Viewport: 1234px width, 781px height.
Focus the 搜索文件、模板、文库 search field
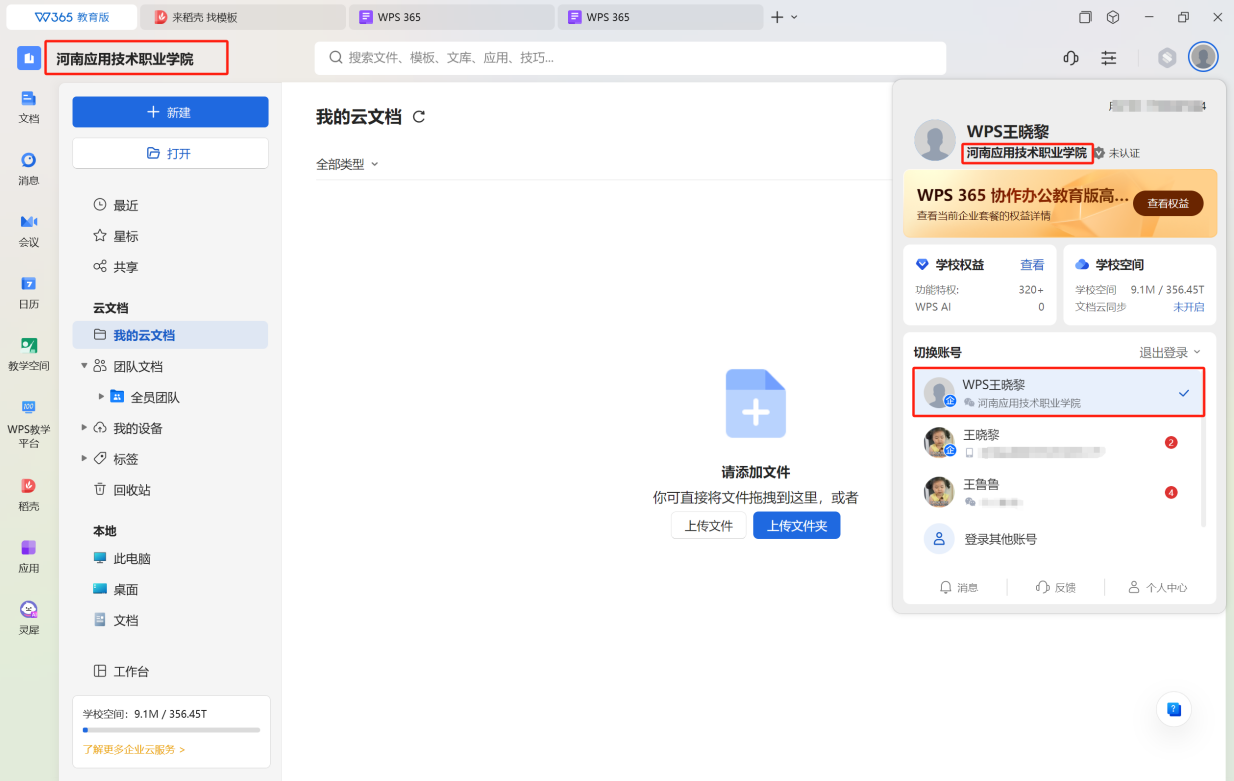(x=630, y=58)
